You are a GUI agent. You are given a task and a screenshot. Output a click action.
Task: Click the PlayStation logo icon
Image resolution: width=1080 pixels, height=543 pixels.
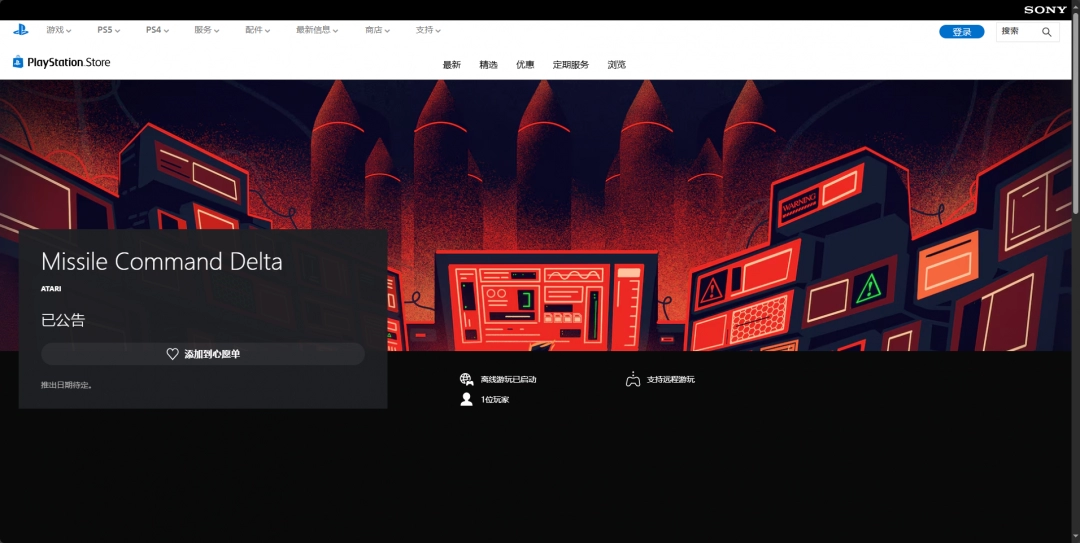click(x=21, y=30)
